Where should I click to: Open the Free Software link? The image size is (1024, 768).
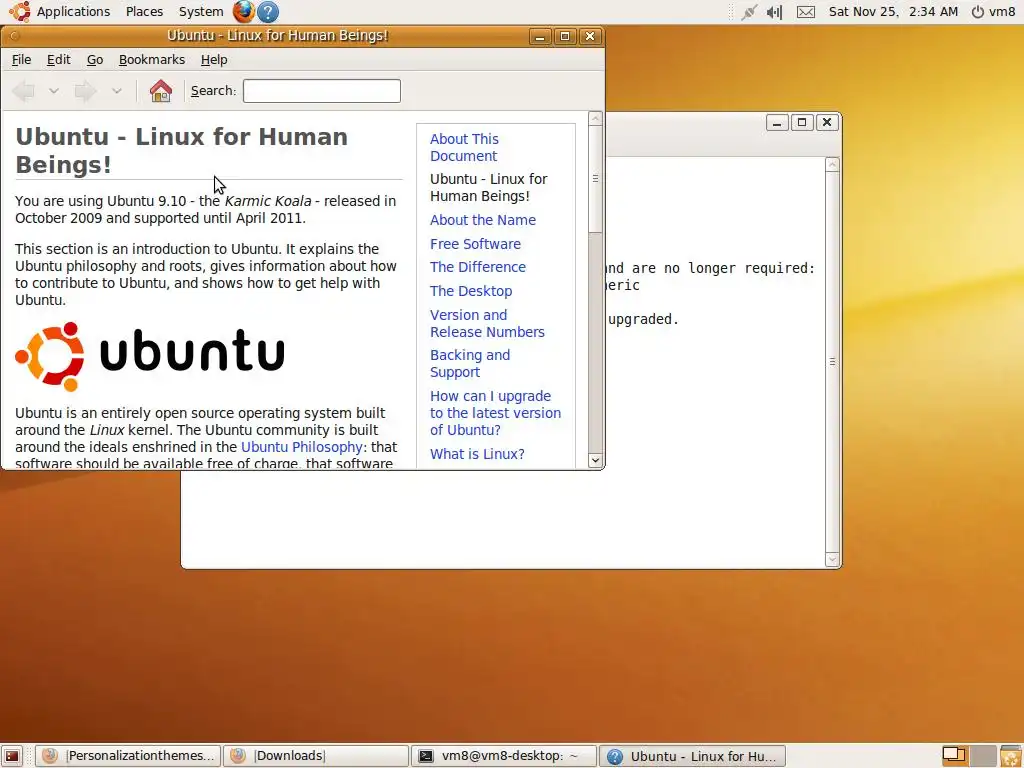coord(475,244)
